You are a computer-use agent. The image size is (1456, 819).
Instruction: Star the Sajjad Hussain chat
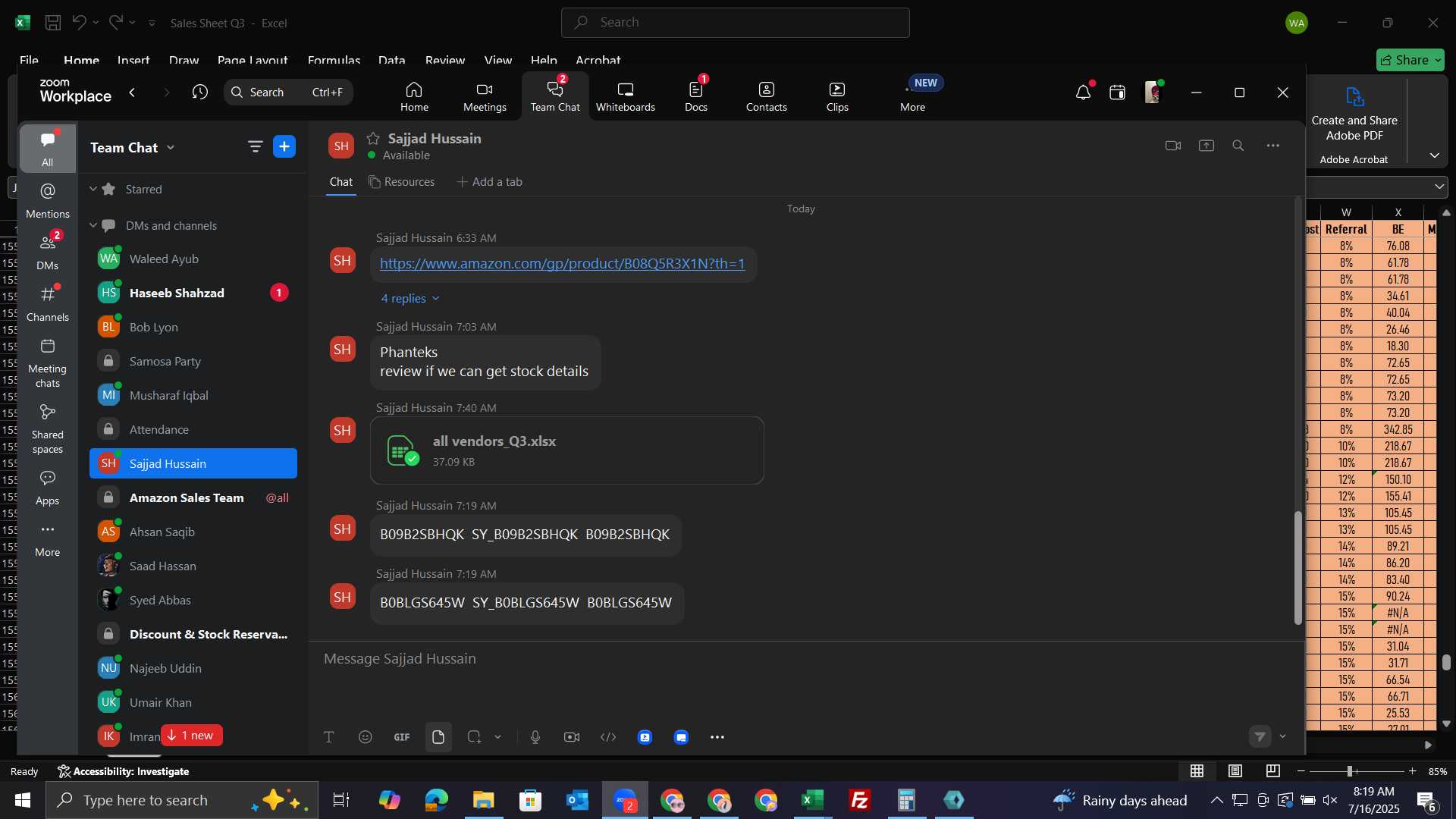pyautogui.click(x=373, y=138)
